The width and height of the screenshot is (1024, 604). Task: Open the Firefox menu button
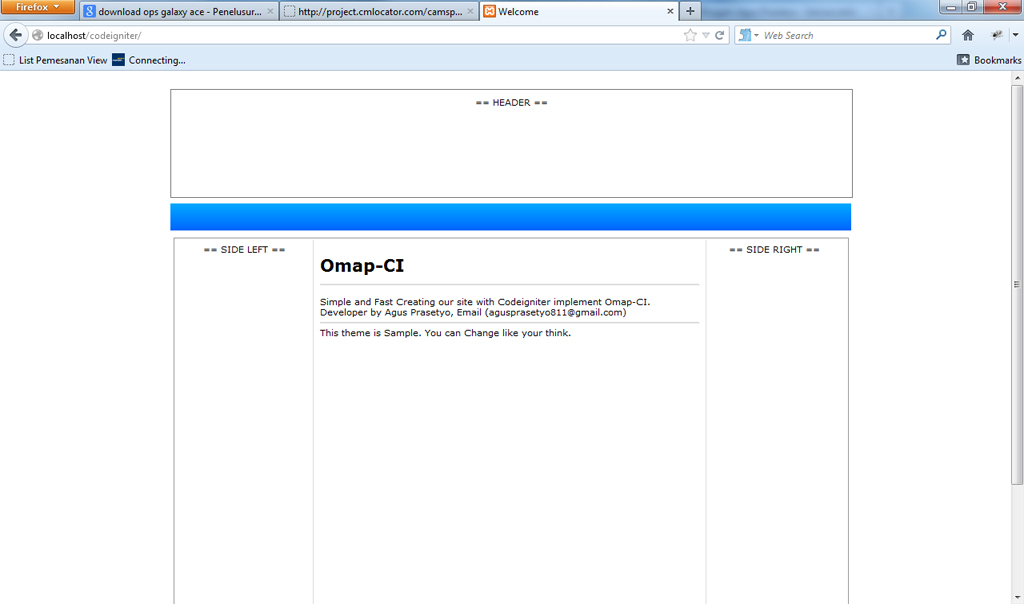38,7
